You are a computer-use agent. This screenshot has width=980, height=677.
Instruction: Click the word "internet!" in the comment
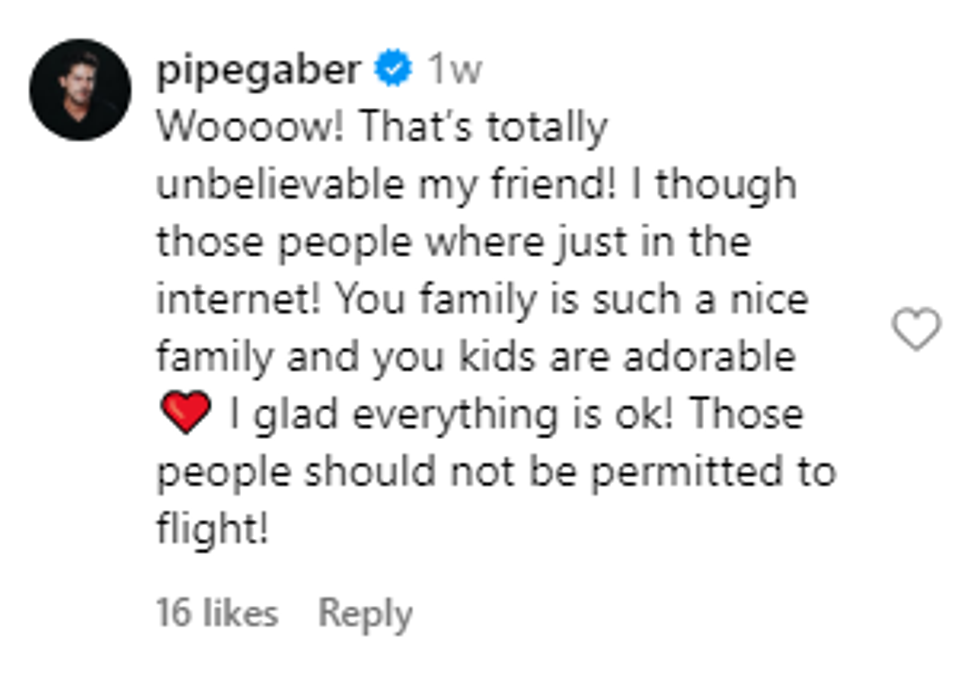click(236, 300)
